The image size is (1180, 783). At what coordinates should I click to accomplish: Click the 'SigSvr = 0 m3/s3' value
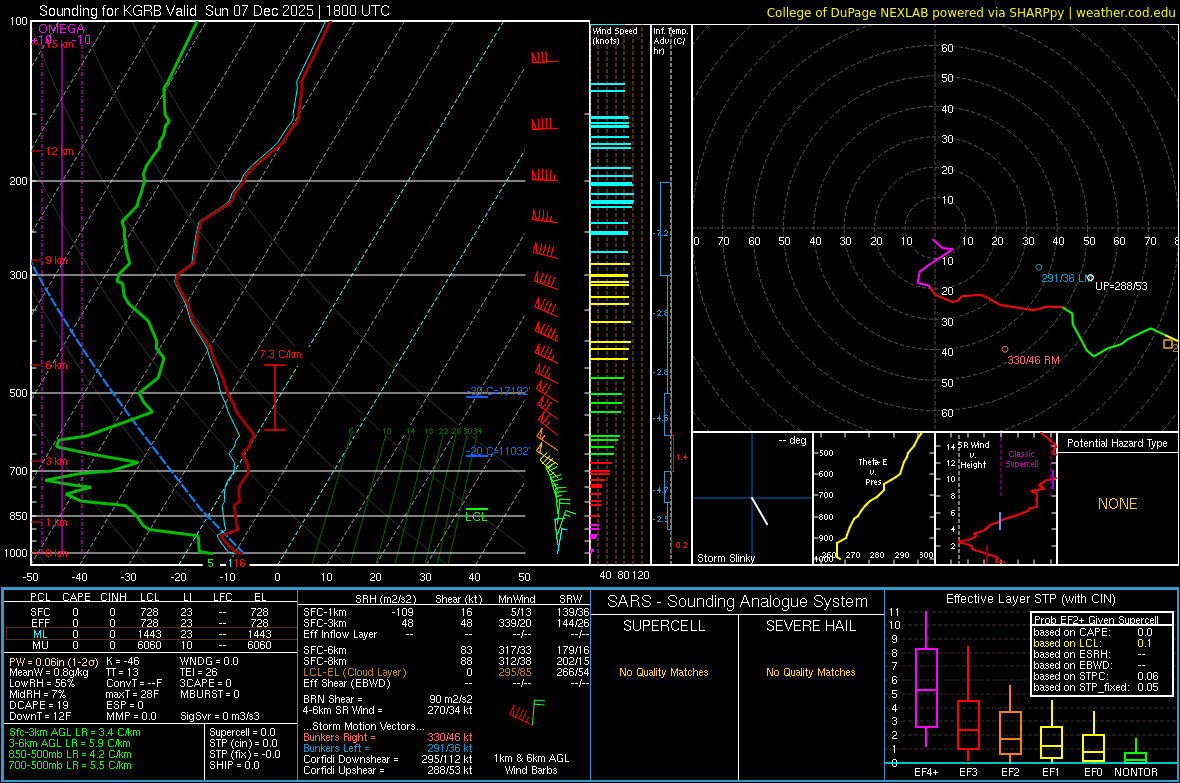[220, 717]
